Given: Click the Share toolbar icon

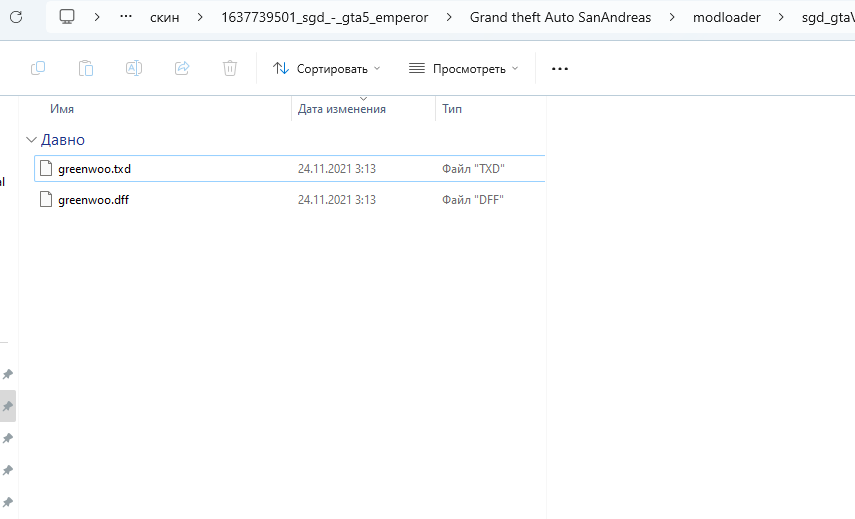Looking at the screenshot, I should (182, 68).
